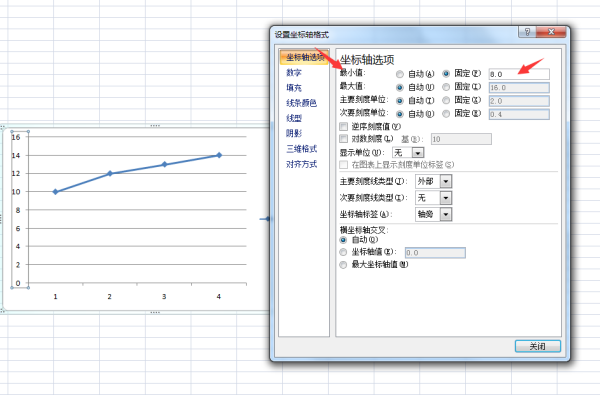Select 最大坐标轴值 radio option
Image resolution: width=600 pixels, height=395 pixels.
click(343, 264)
